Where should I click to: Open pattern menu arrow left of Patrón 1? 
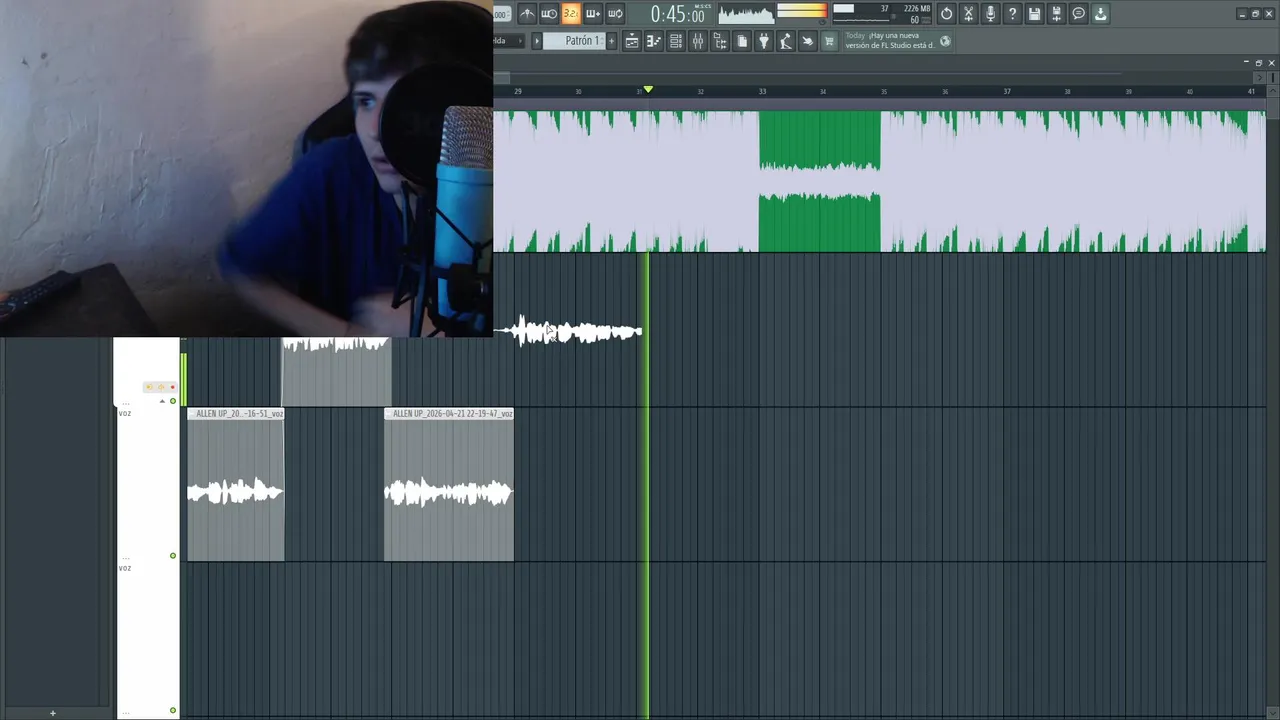click(x=537, y=41)
